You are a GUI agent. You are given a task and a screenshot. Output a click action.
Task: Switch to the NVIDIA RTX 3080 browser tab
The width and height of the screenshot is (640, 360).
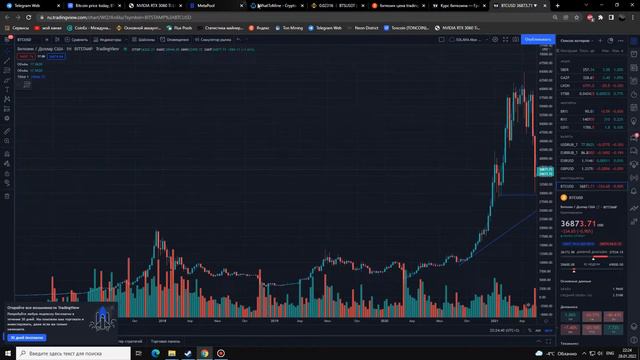(155, 6)
